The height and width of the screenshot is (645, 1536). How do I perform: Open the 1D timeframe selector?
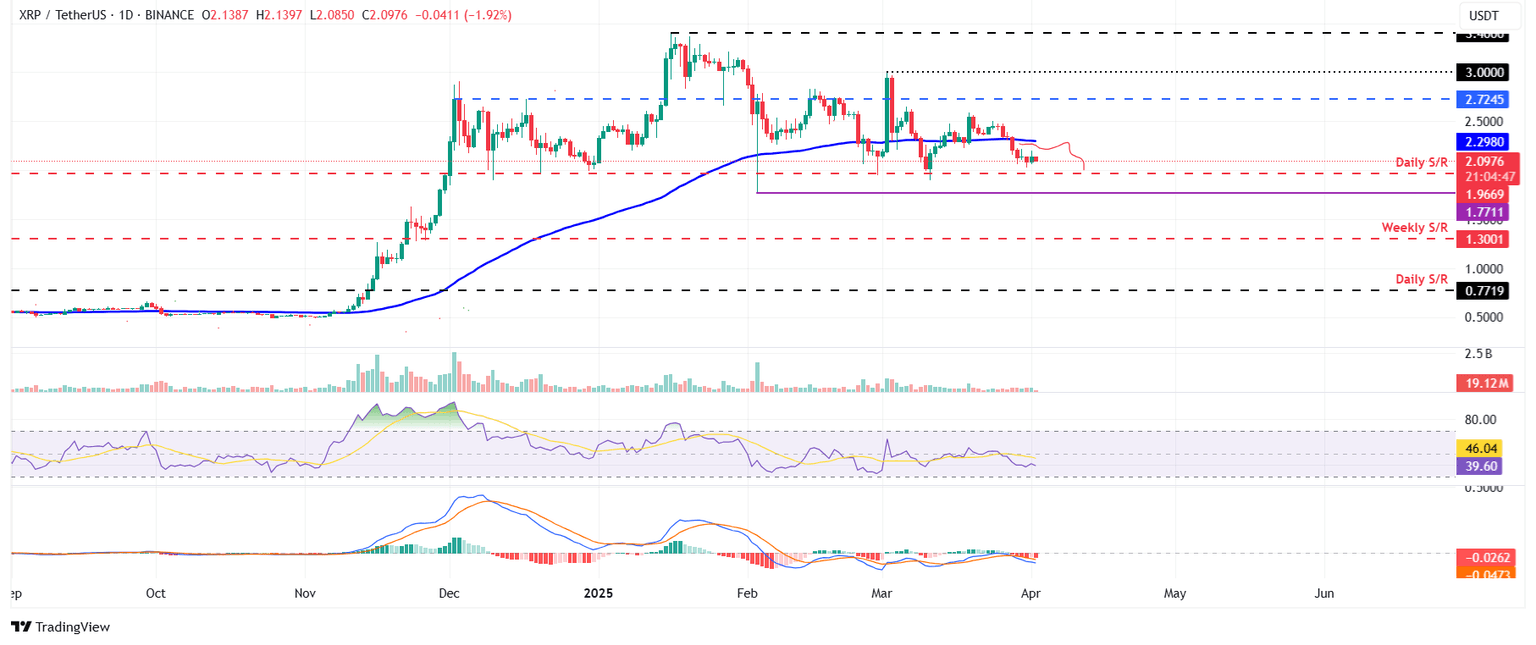[x=125, y=16]
